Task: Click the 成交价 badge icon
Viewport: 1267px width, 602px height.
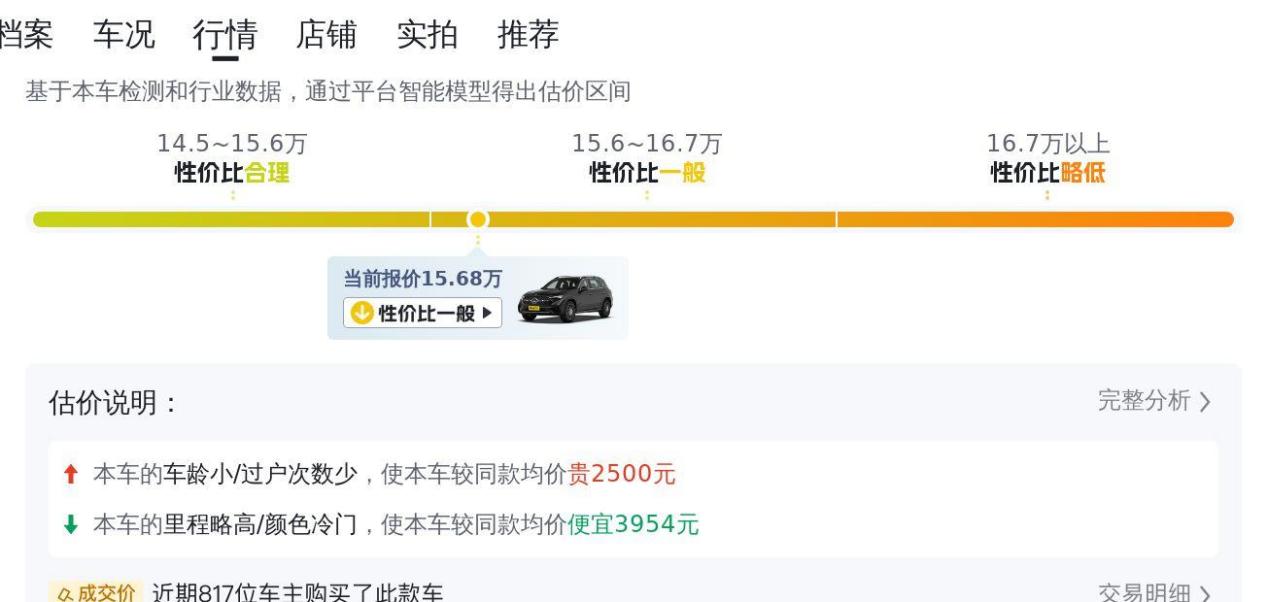Action: 96,593
